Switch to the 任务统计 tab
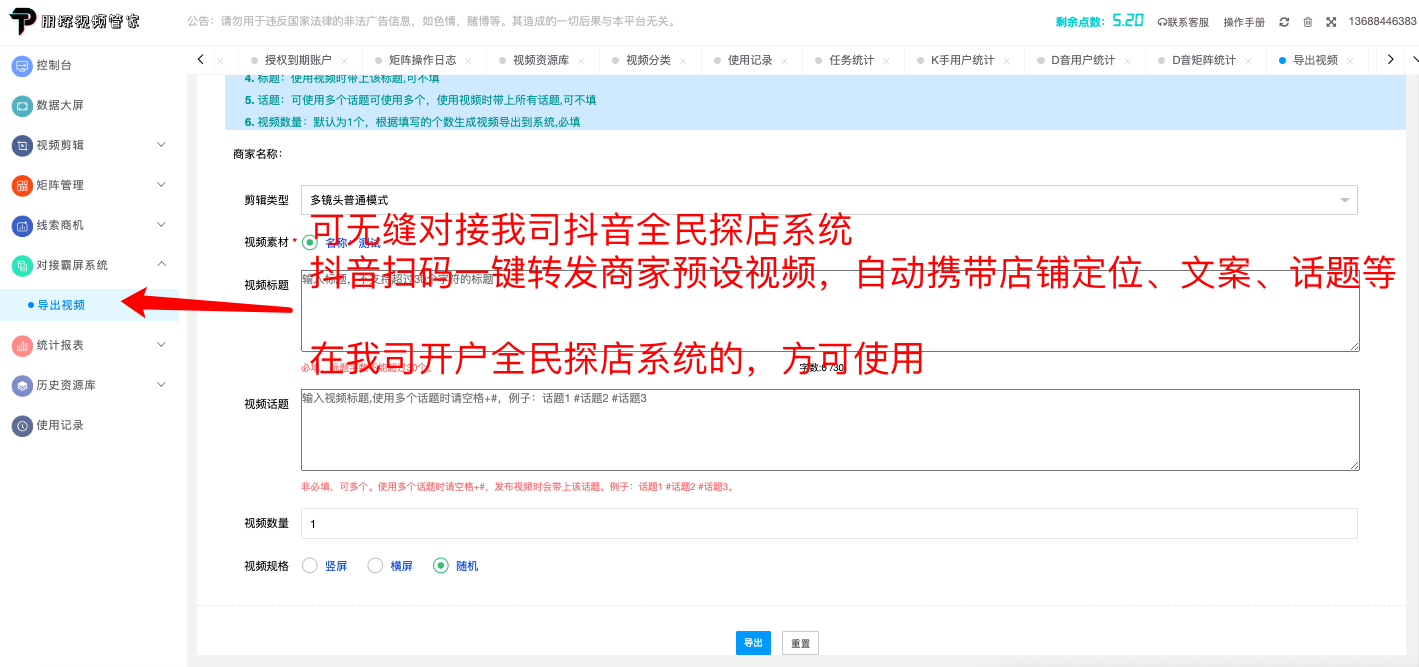The image size is (1419, 667). (x=852, y=61)
